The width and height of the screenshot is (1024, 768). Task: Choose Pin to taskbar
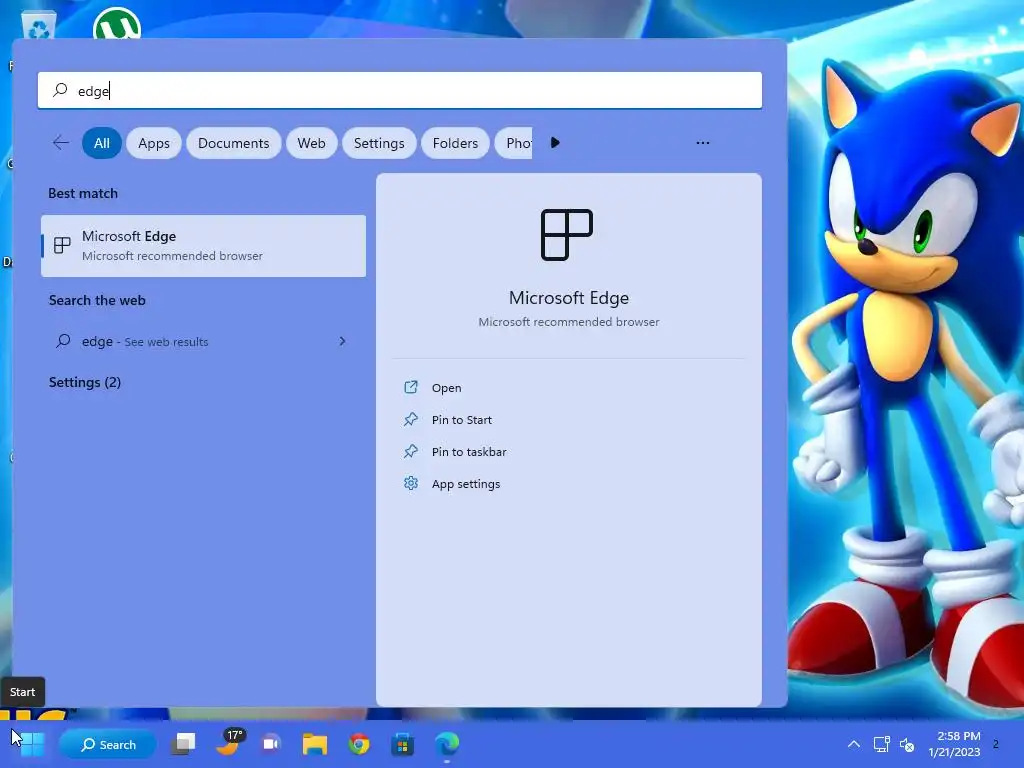[469, 452]
